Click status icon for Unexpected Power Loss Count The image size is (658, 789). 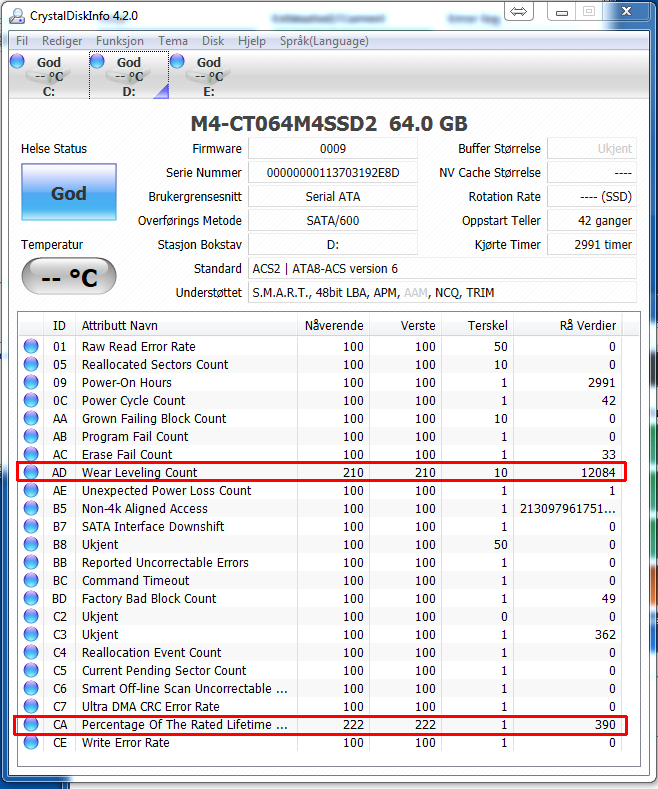point(31,491)
